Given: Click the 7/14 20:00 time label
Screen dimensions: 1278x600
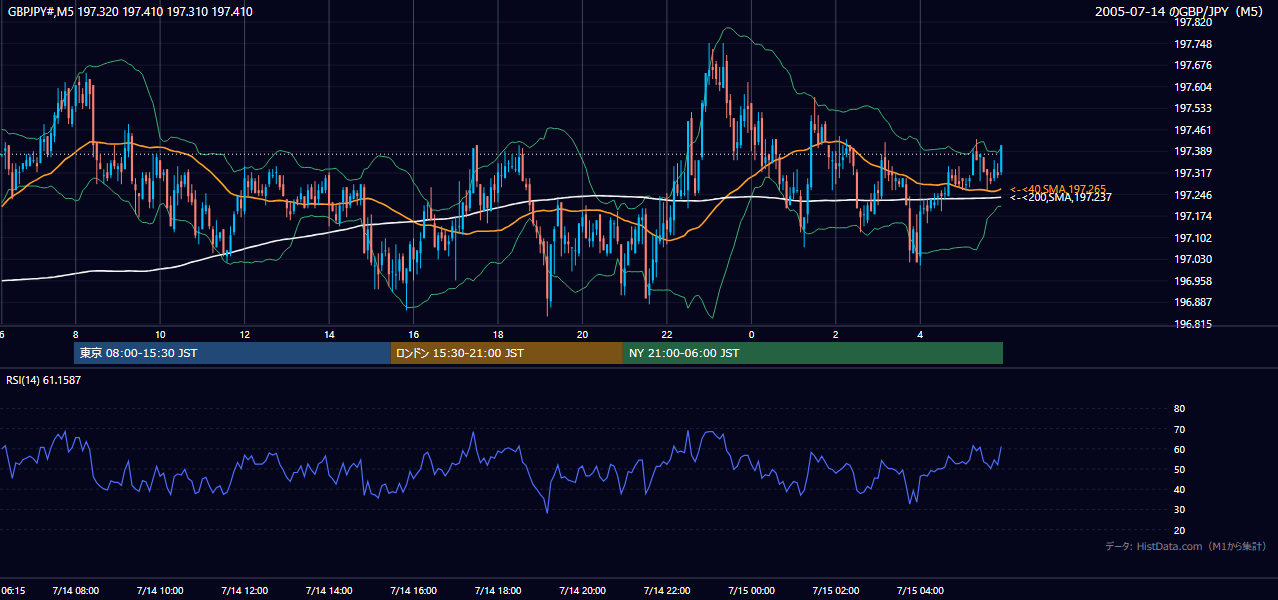Looking at the screenshot, I should click(x=583, y=591).
